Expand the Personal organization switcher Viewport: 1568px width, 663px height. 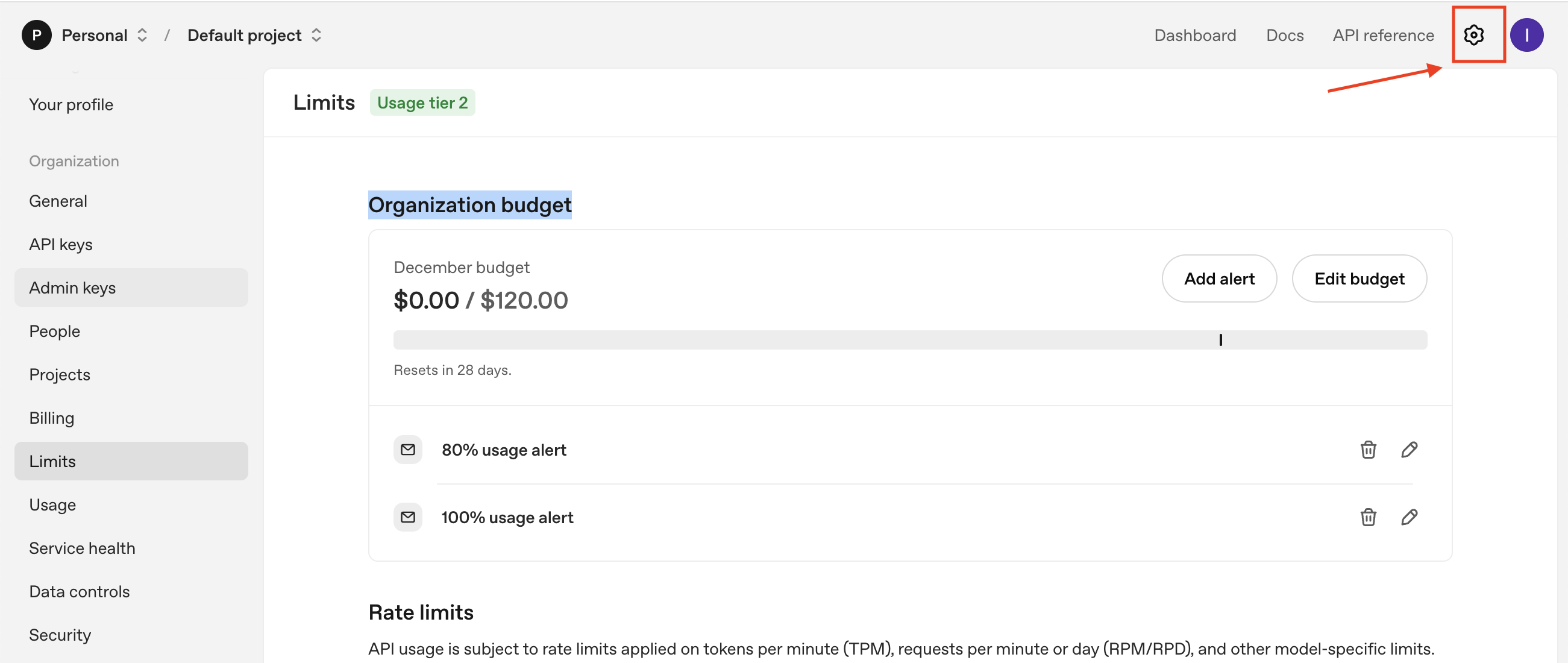pyautogui.click(x=142, y=36)
